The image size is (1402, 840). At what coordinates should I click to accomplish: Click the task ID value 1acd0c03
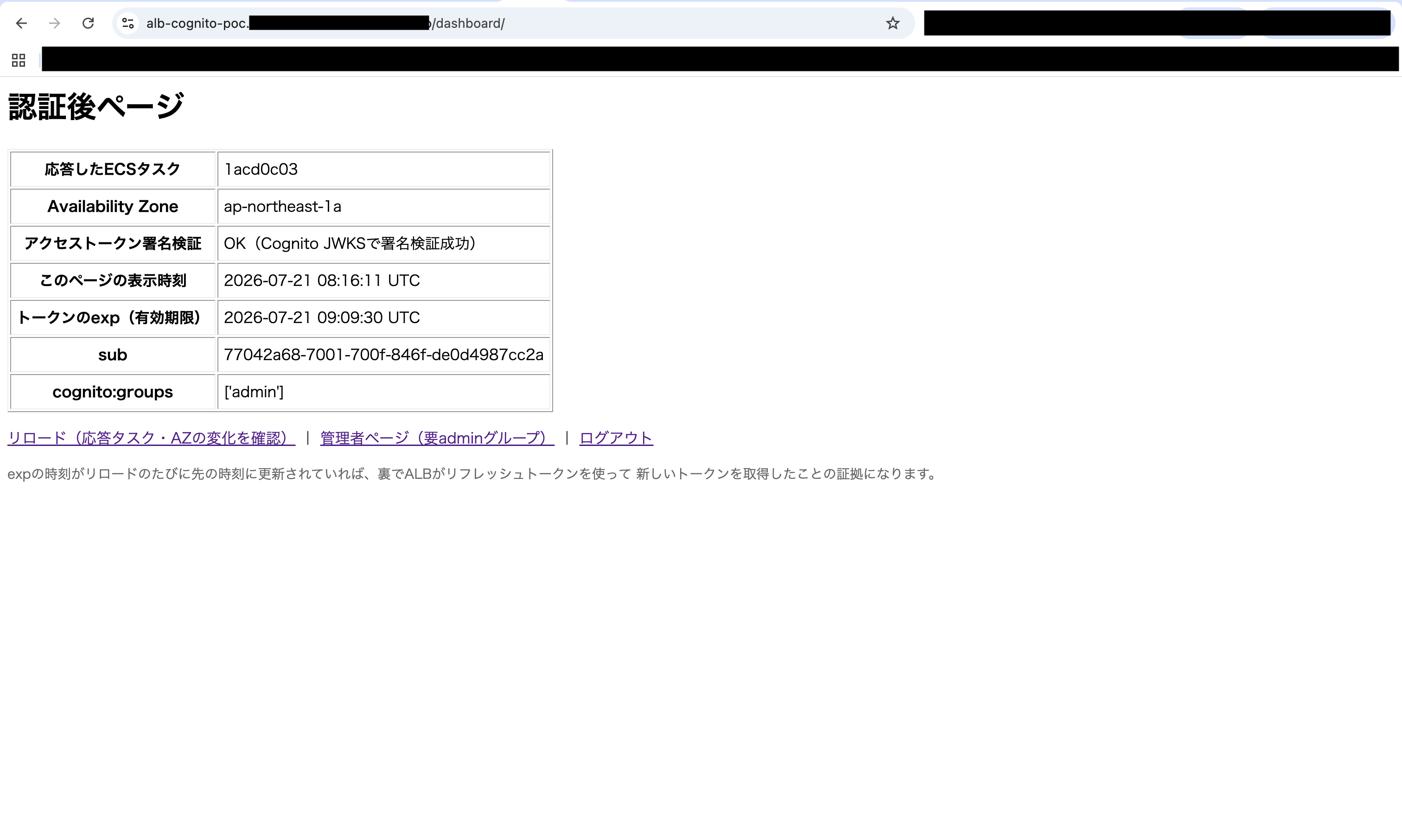coord(261,169)
